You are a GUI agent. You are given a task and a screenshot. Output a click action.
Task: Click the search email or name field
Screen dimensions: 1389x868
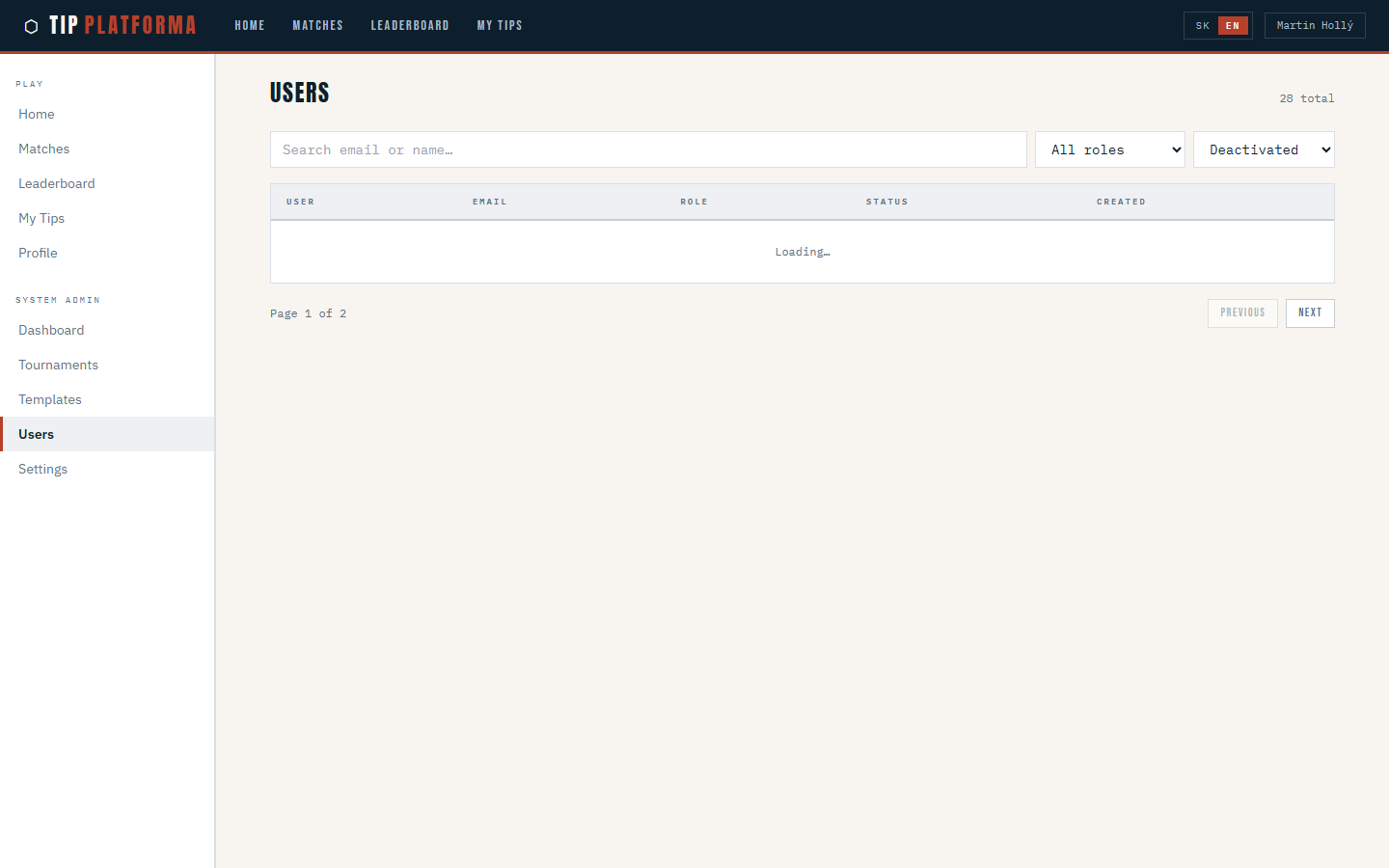click(648, 149)
